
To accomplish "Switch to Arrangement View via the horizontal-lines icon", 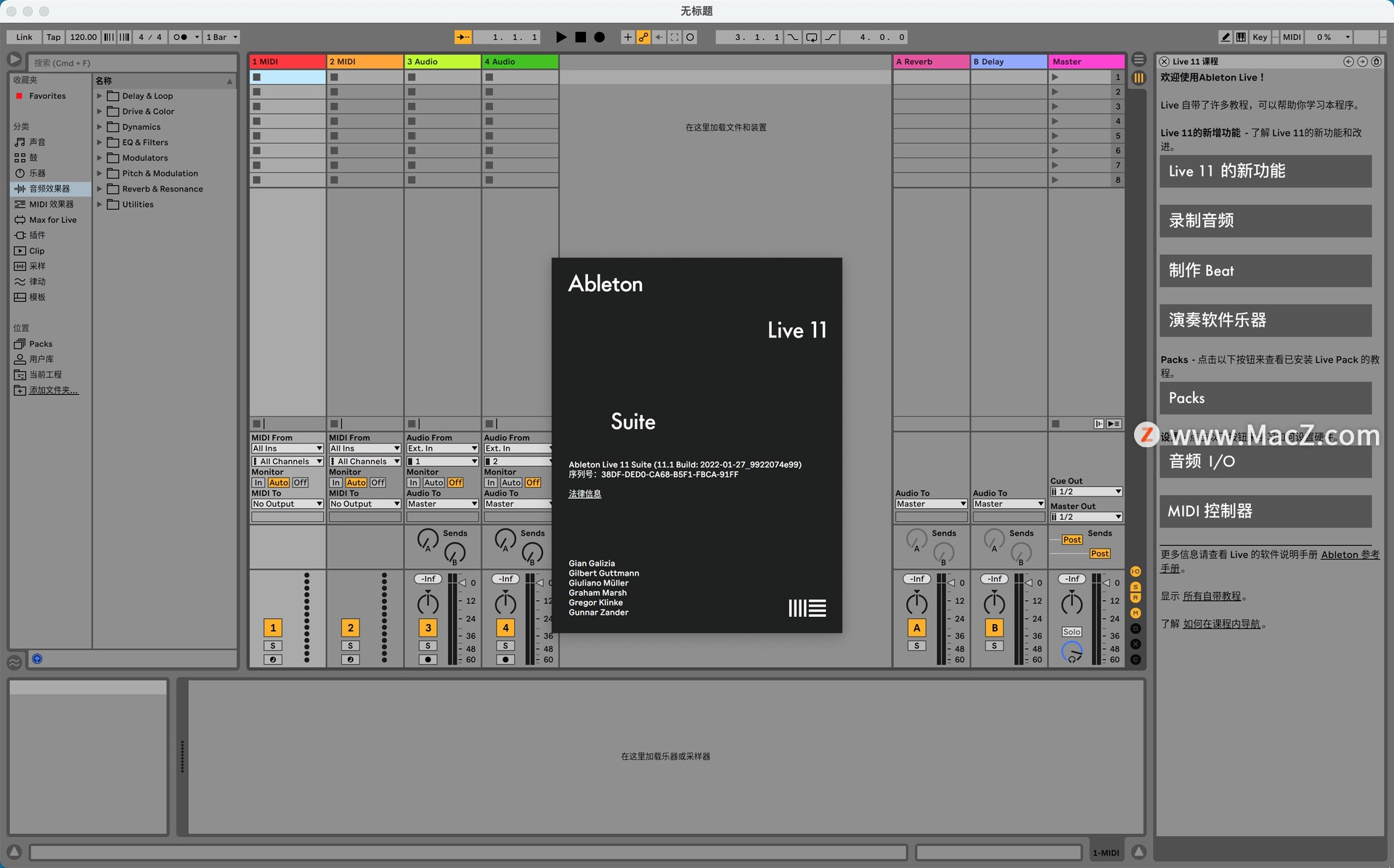I will pos(1138,60).
